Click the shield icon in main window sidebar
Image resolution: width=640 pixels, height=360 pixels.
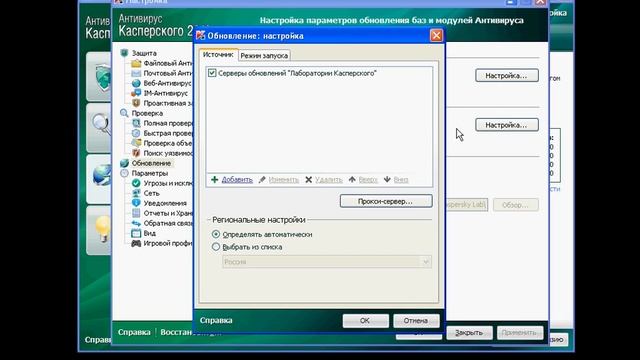(x=103, y=77)
